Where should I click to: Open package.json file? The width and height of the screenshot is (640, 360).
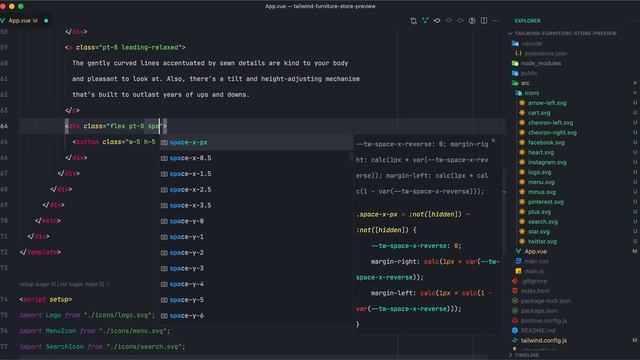[538, 311]
